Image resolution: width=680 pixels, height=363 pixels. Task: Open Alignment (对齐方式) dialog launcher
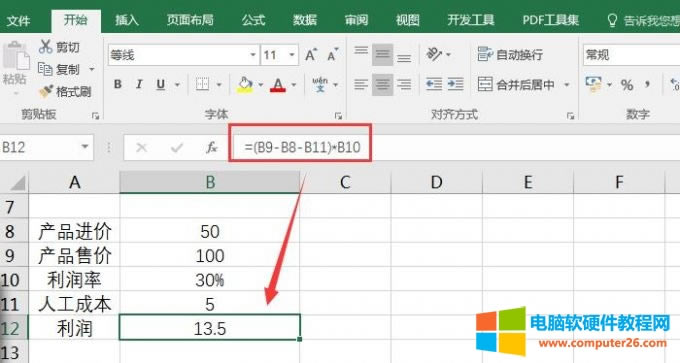pos(570,116)
